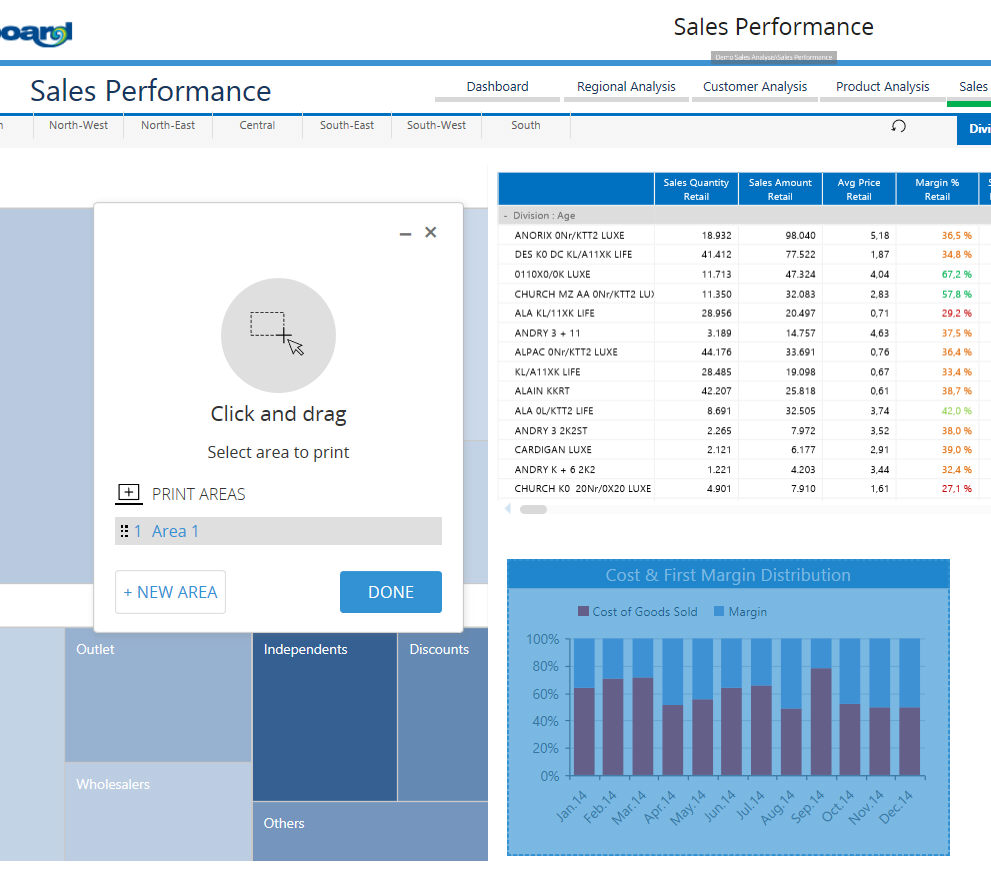Click the table's left scroll arrow
Viewport: 991px width, 870px height.
pyautogui.click(x=508, y=509)
